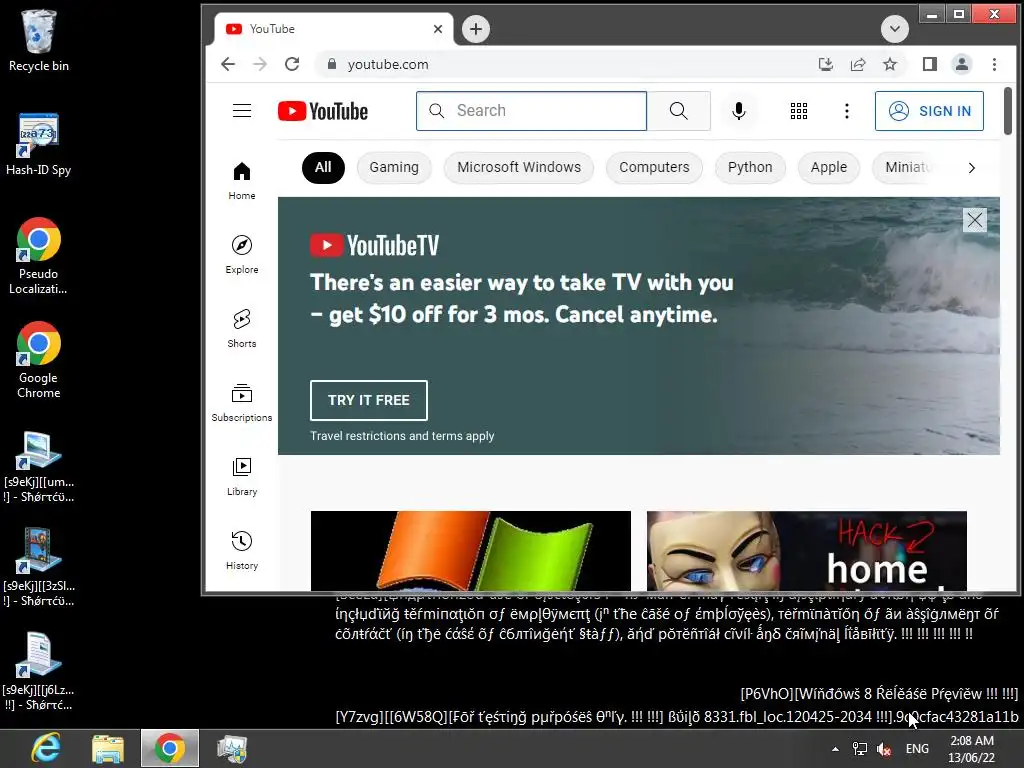Select the Apple filter chip
Image resolution: width=1024 pixels, height=768 pixels.
(x=829, y=167)
